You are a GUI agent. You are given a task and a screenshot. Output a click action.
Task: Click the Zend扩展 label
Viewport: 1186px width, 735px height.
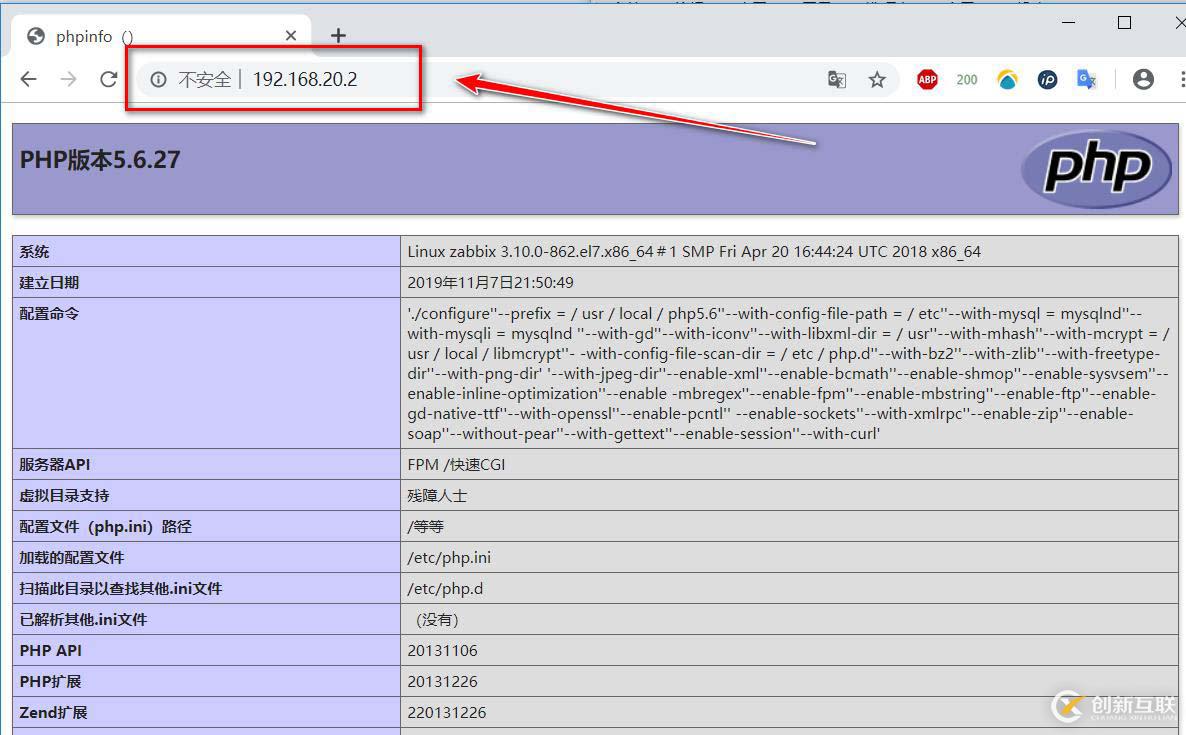click(x=53, y=713)
